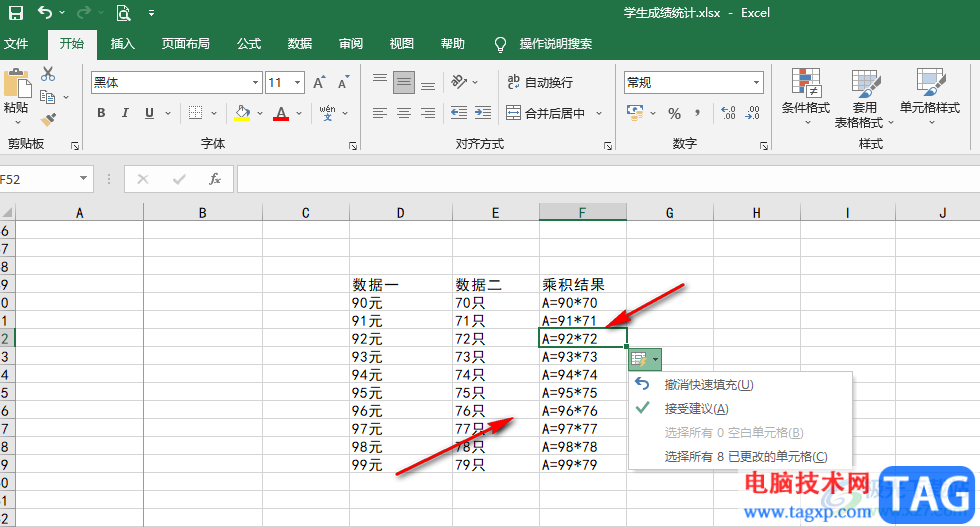The image size is (980, 527).
Task: Expand the font color dropdown arrow
Action: click(299, 113)
